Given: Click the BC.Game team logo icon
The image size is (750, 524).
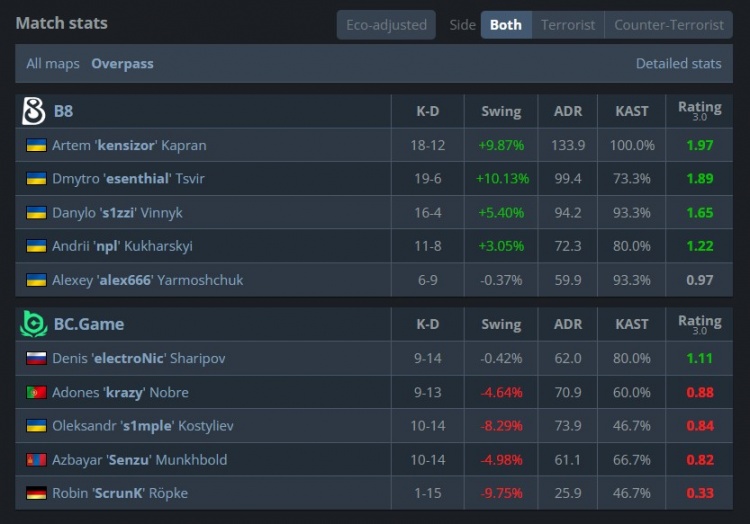Looking at the screenshot, I should (34, 324).
